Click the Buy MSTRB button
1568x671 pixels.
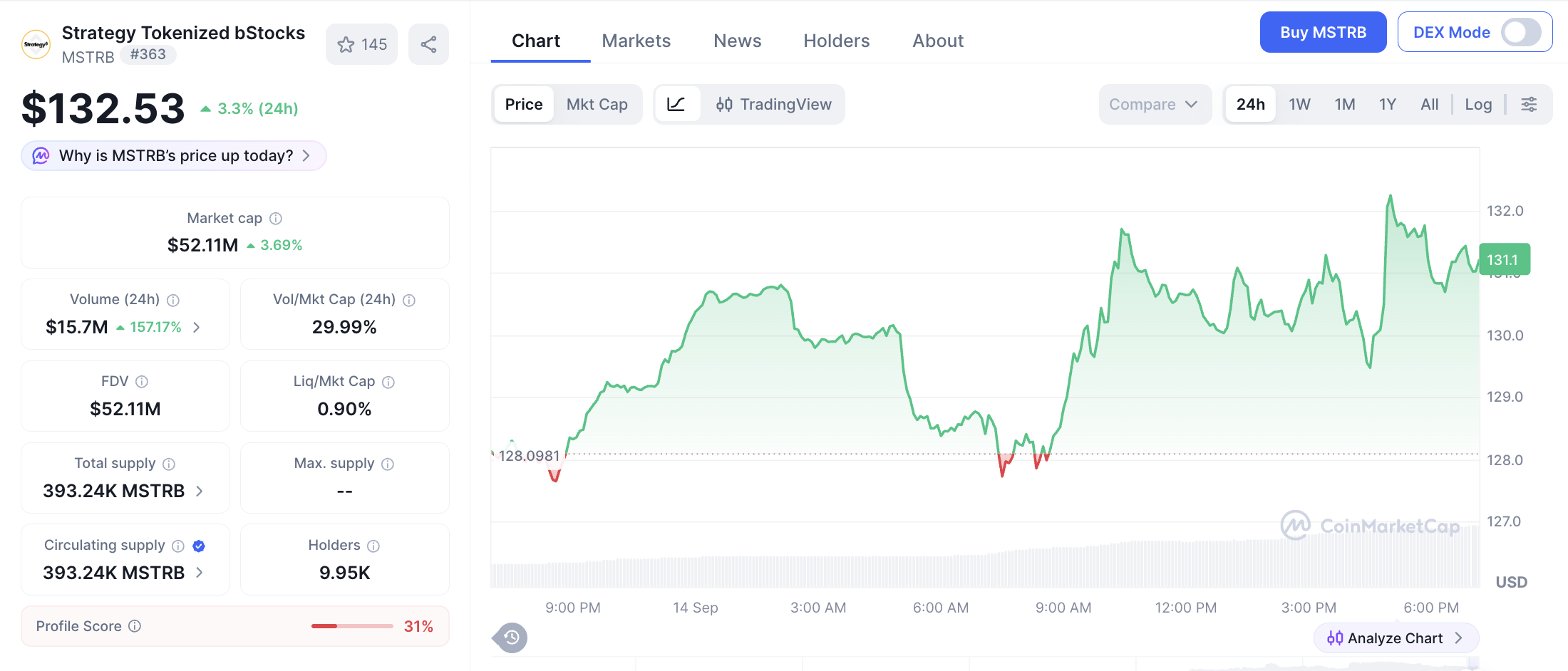click(x=1323, y=32)
